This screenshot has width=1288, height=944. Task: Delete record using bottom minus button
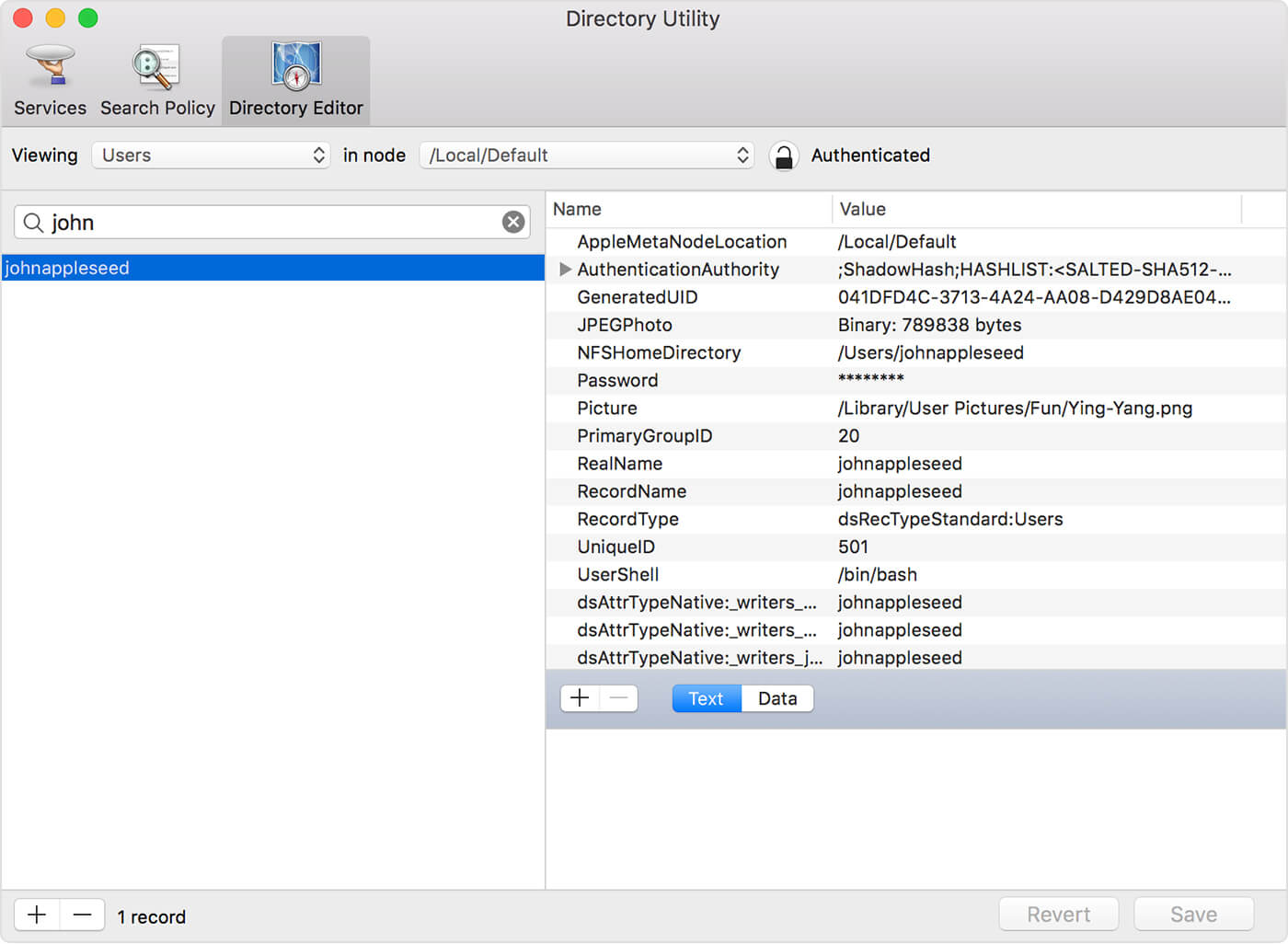click(x=82, y=915)
